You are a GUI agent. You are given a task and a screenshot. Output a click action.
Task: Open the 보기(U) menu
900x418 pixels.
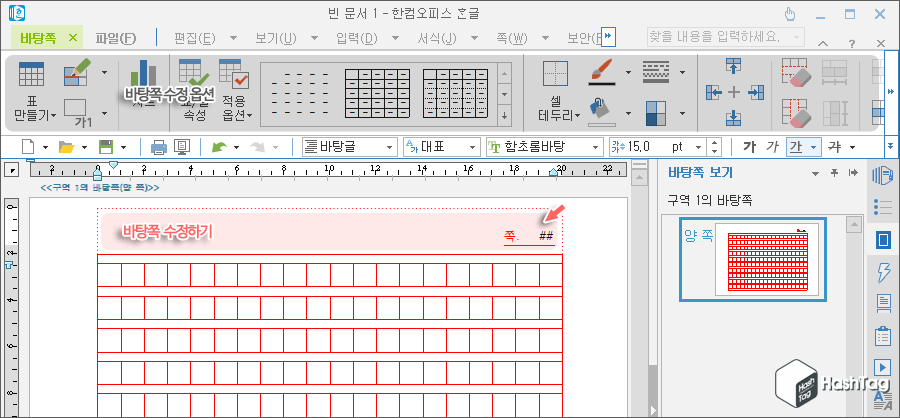tap(276, 38)
